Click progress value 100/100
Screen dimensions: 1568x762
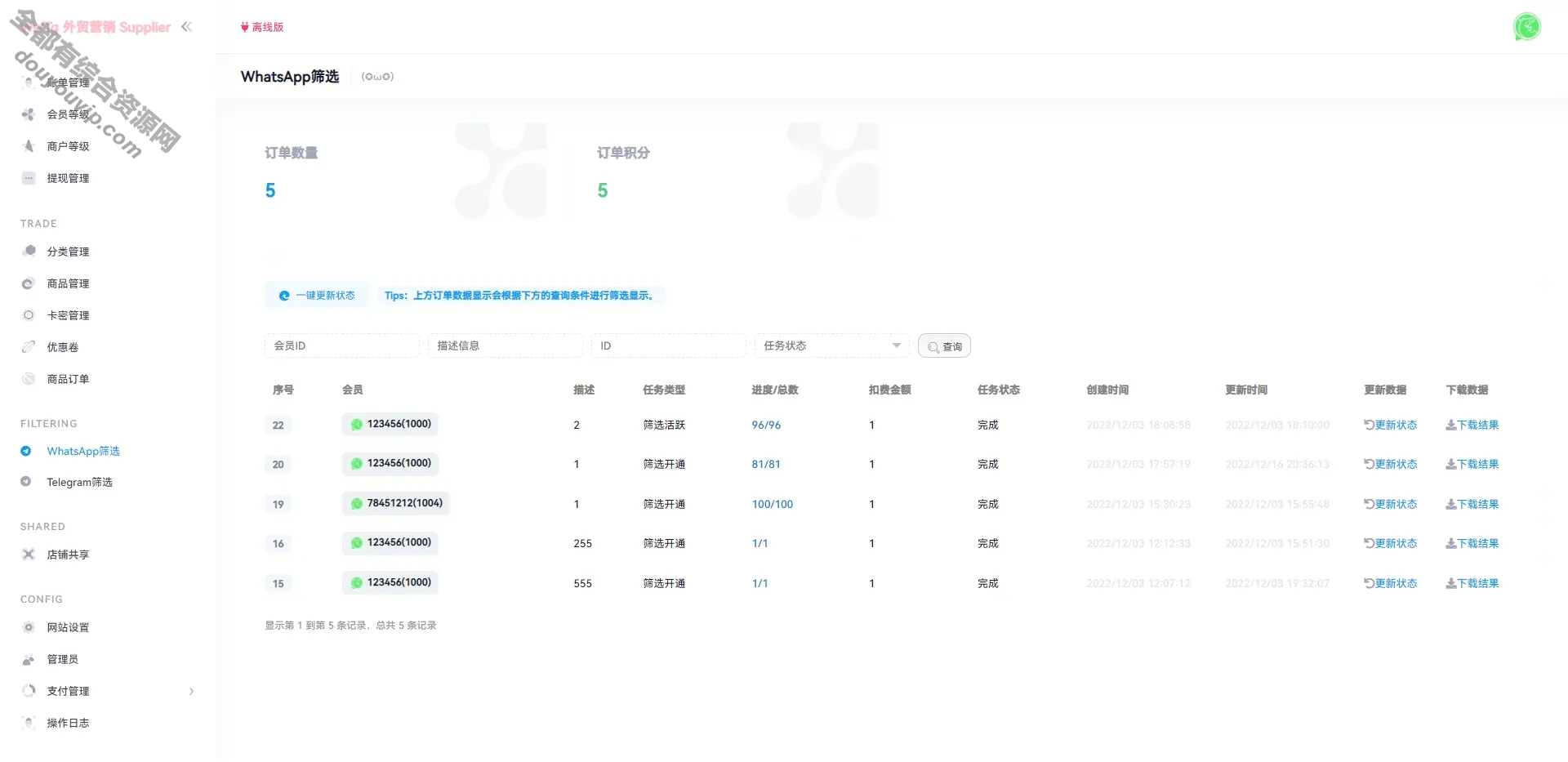click(773, 504)
